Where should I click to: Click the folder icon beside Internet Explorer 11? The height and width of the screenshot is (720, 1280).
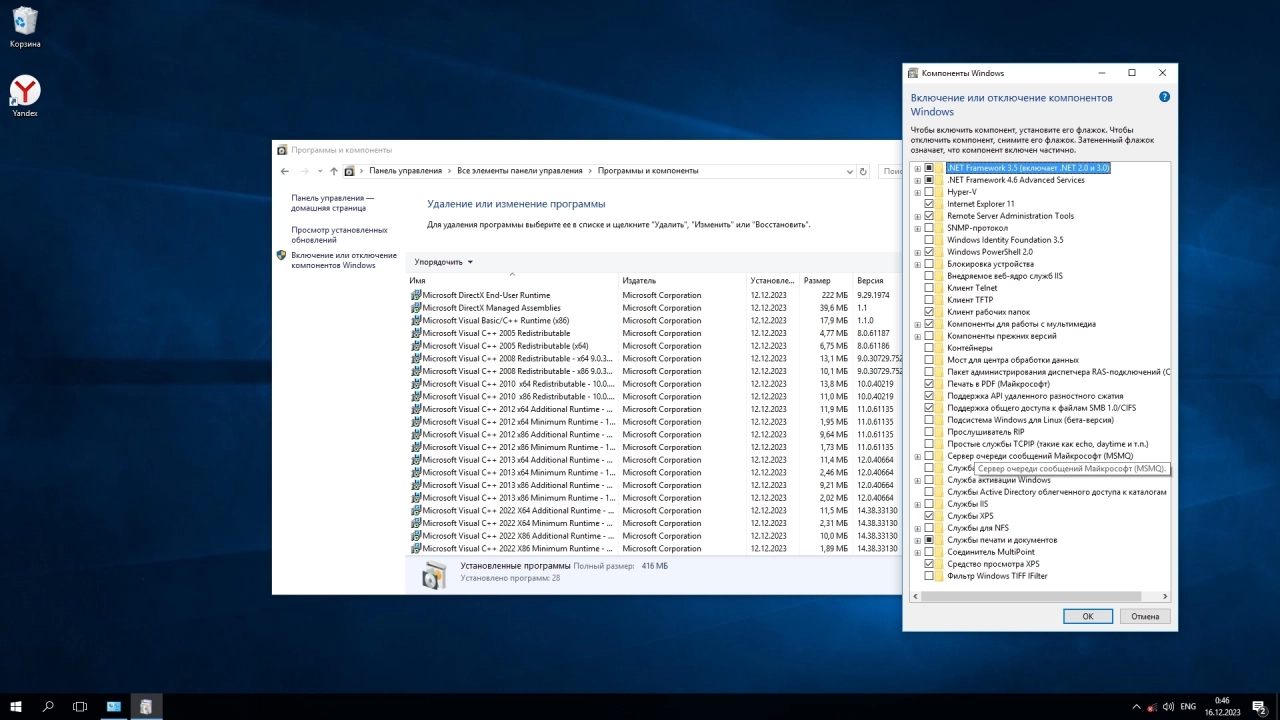pyautogui.click(x=941, y=204)
